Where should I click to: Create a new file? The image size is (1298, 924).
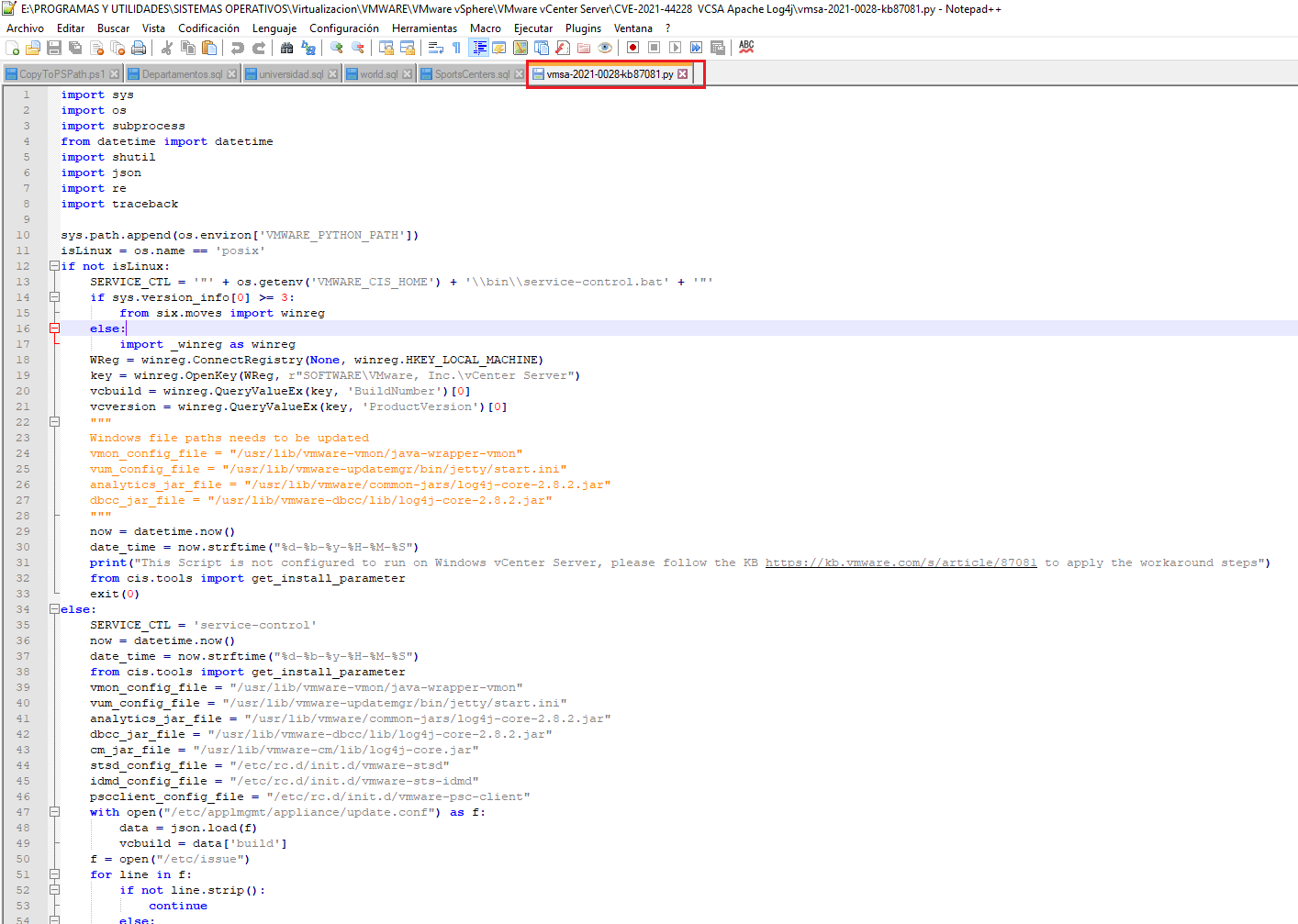click(12, 47)
